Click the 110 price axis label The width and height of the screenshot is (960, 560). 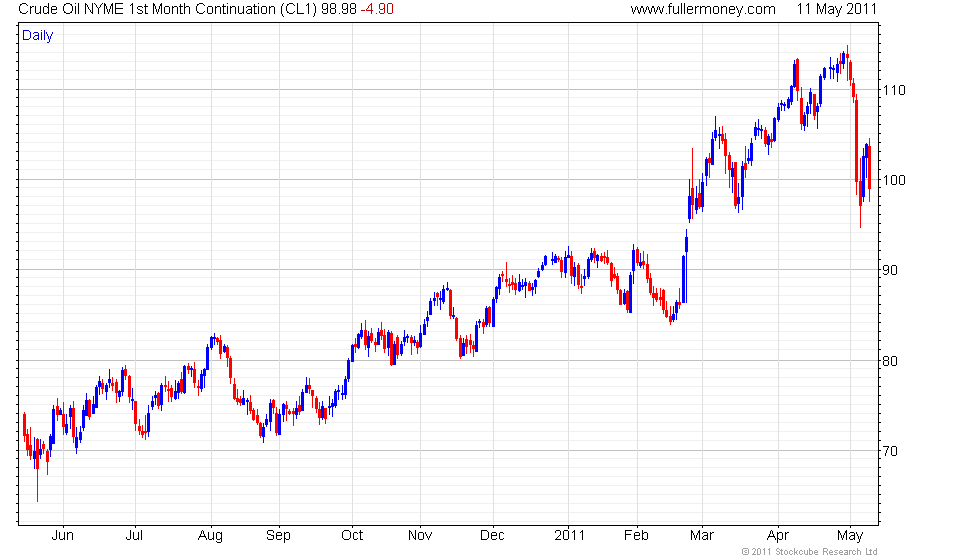pos(893,91)
